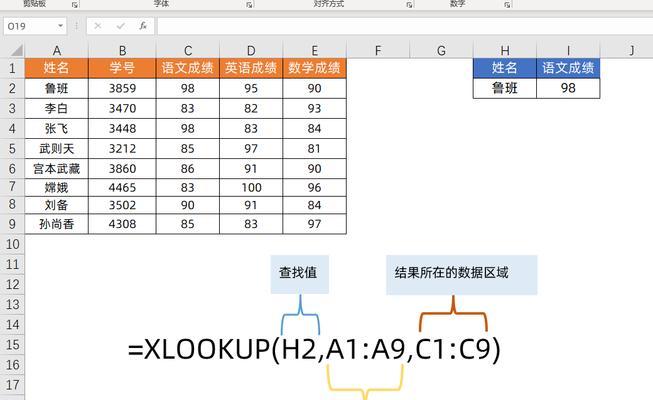Click 嫦娥's math score 96
The image size is (653, 400).
[x=314, y=188]
